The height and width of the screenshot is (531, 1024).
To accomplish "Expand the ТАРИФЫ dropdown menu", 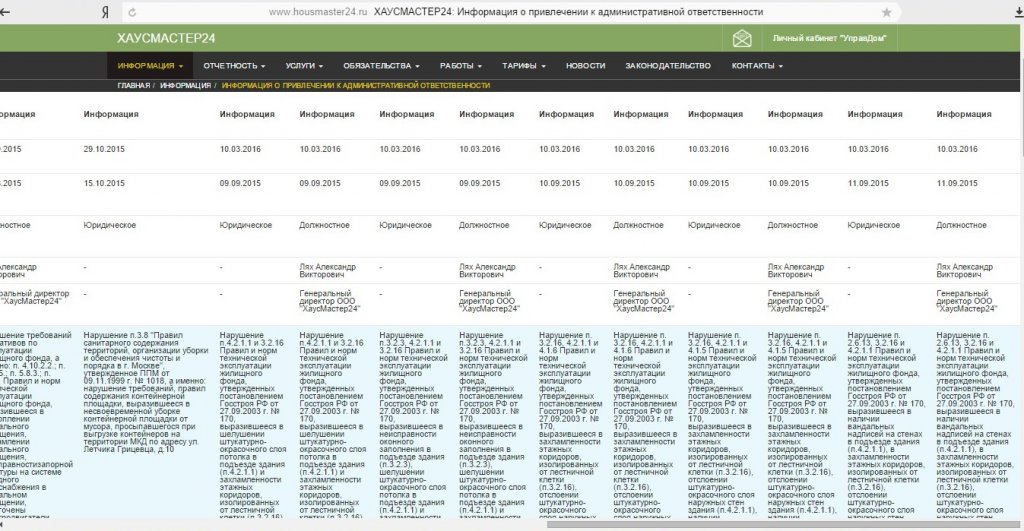I will [x=524, y=66].
